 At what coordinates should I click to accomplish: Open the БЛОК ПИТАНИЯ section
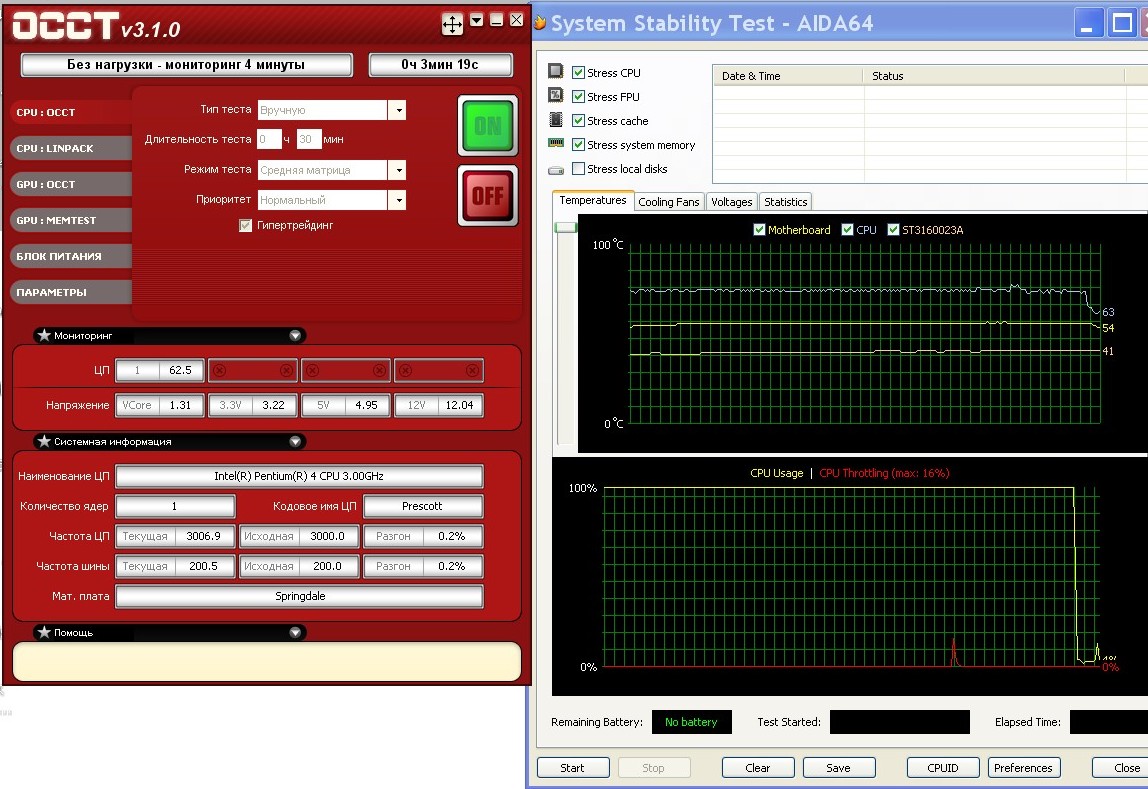(x=71, y=256)
